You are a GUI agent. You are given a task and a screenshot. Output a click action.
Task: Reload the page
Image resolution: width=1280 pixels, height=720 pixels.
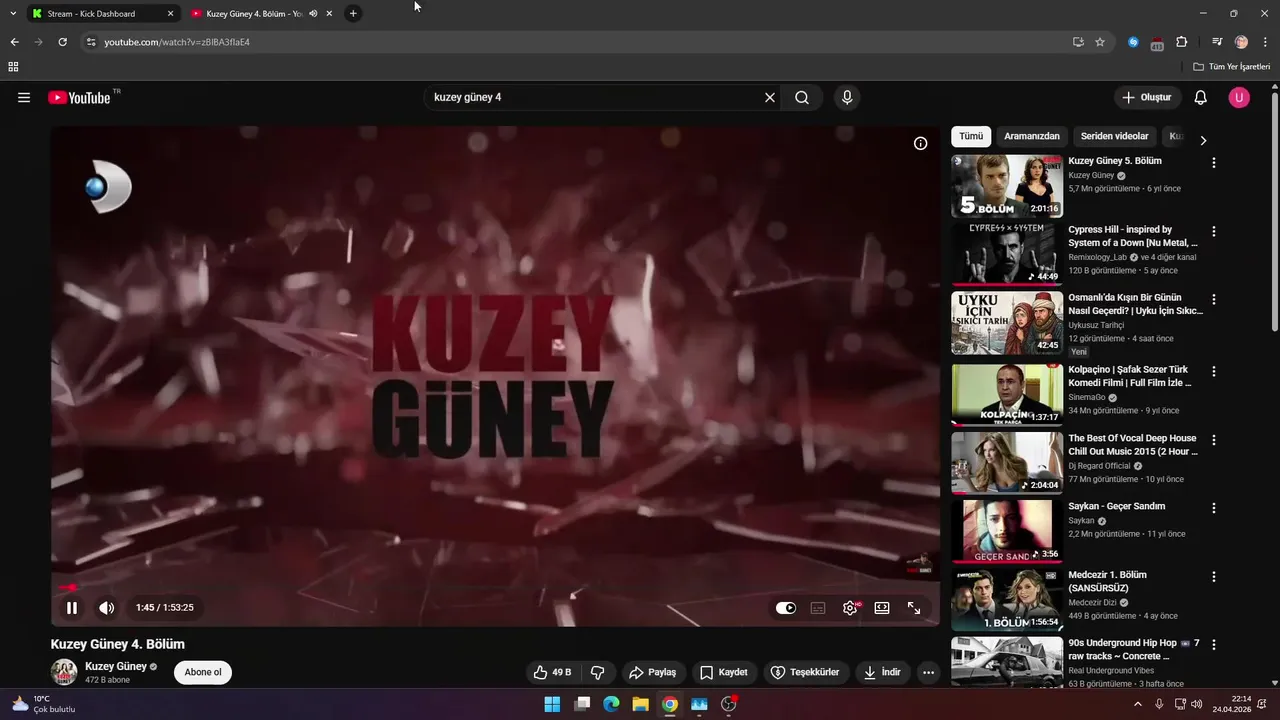pyautogui.click(x=62, y=42)
